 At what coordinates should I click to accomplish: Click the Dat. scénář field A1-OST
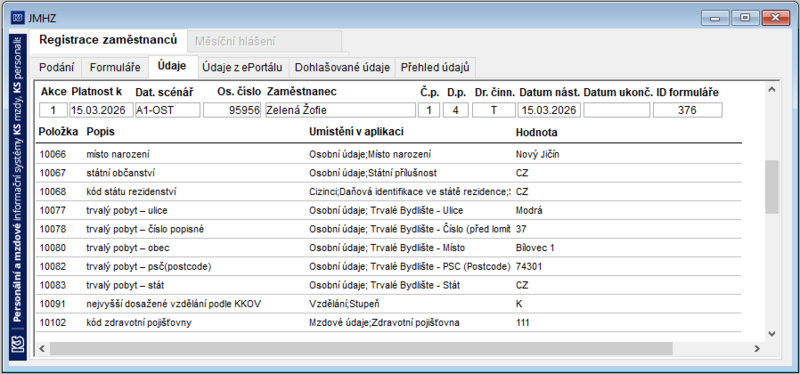click(x=167, y=110)
